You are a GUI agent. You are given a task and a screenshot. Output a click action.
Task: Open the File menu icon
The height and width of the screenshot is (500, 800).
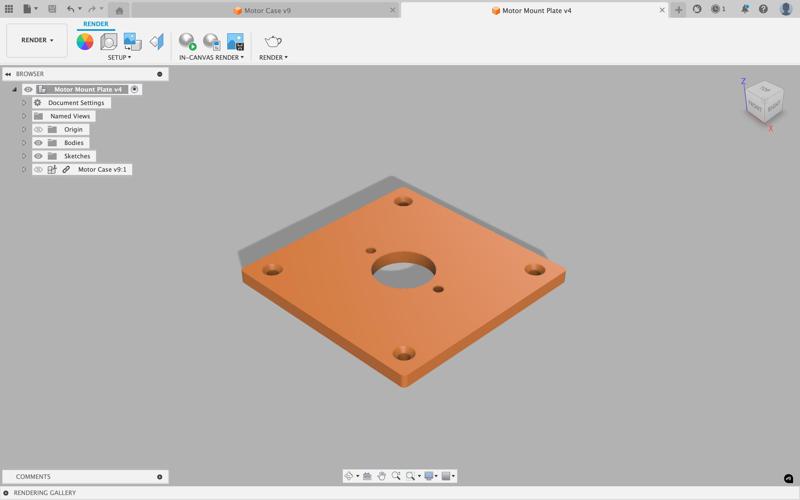click(x=27, y=9)
